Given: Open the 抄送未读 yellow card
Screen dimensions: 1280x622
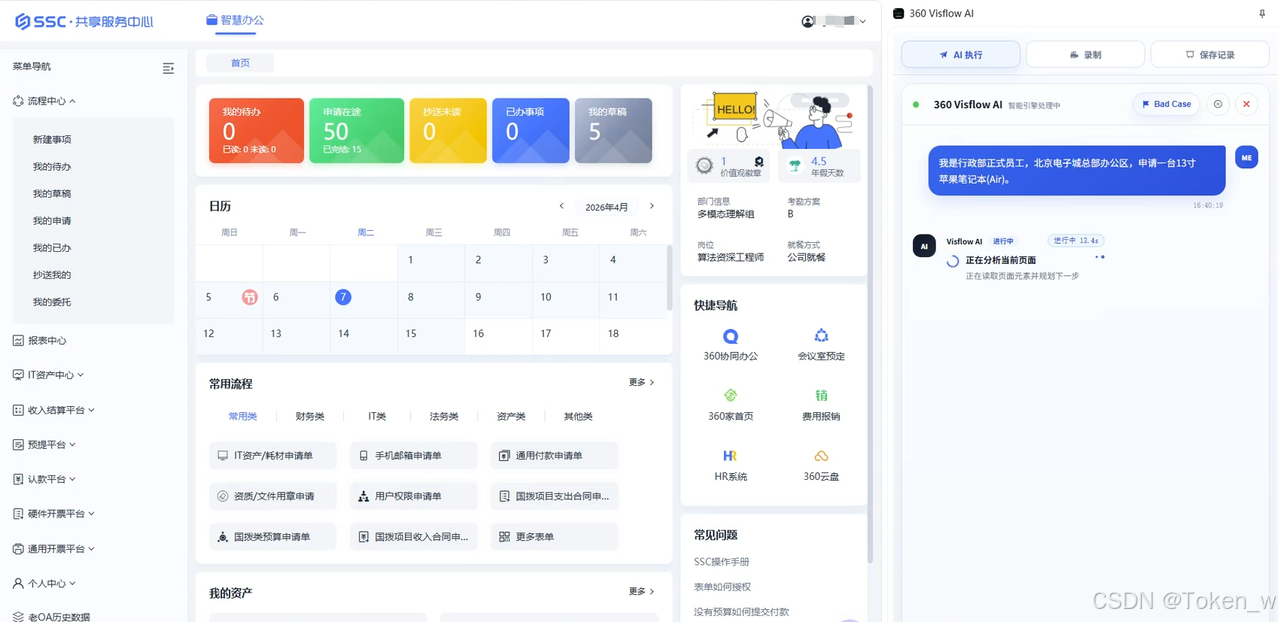Looking at the screenshot, I should pos(448,130).
